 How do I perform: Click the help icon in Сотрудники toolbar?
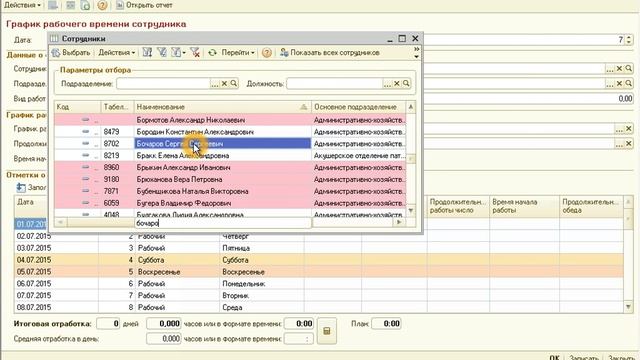pos(267,53)
